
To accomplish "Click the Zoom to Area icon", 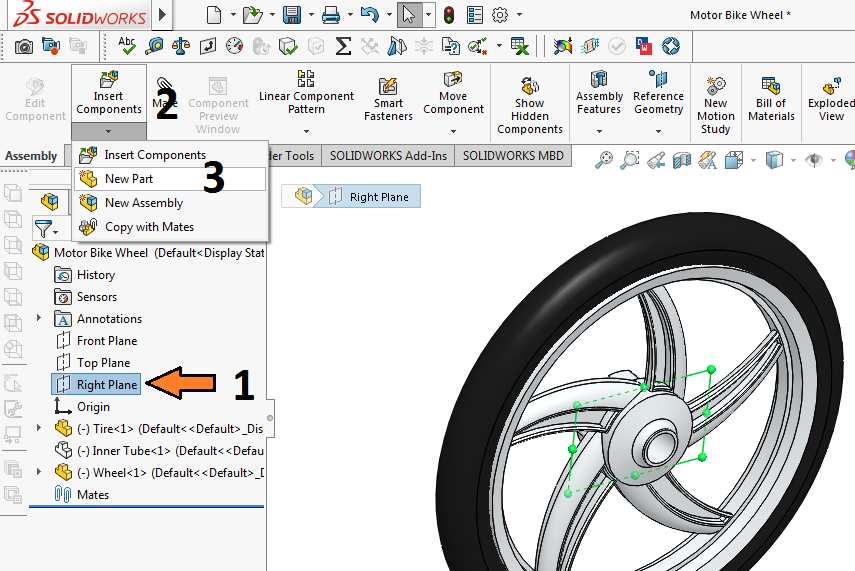I will (630, 160).
